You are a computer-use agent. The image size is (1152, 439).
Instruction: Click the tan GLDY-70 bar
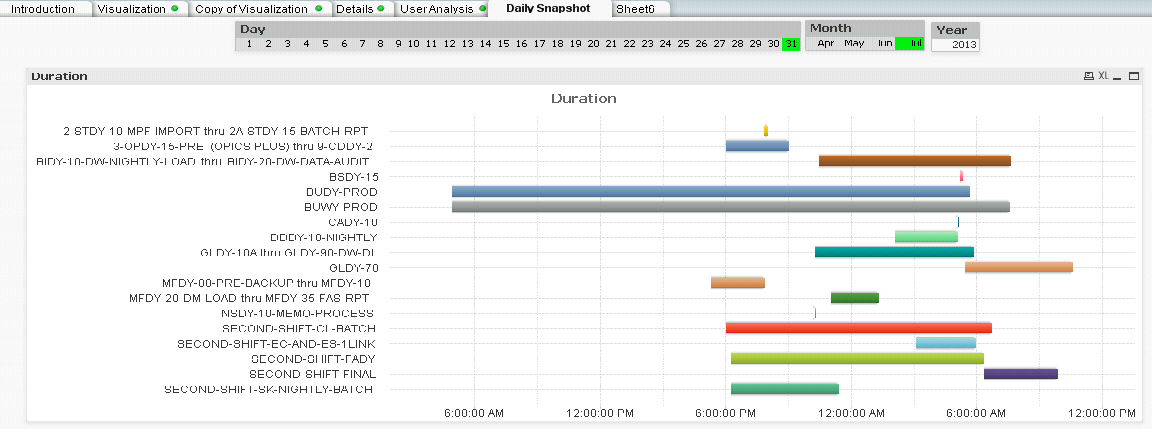pyautogui.click(x=1018, y=267)
